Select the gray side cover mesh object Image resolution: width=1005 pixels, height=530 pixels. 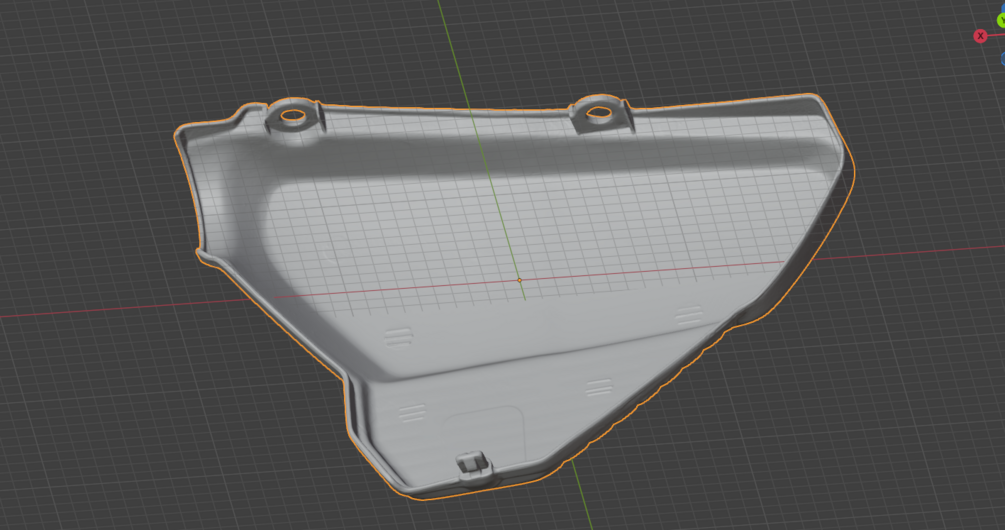pos(513,295)
